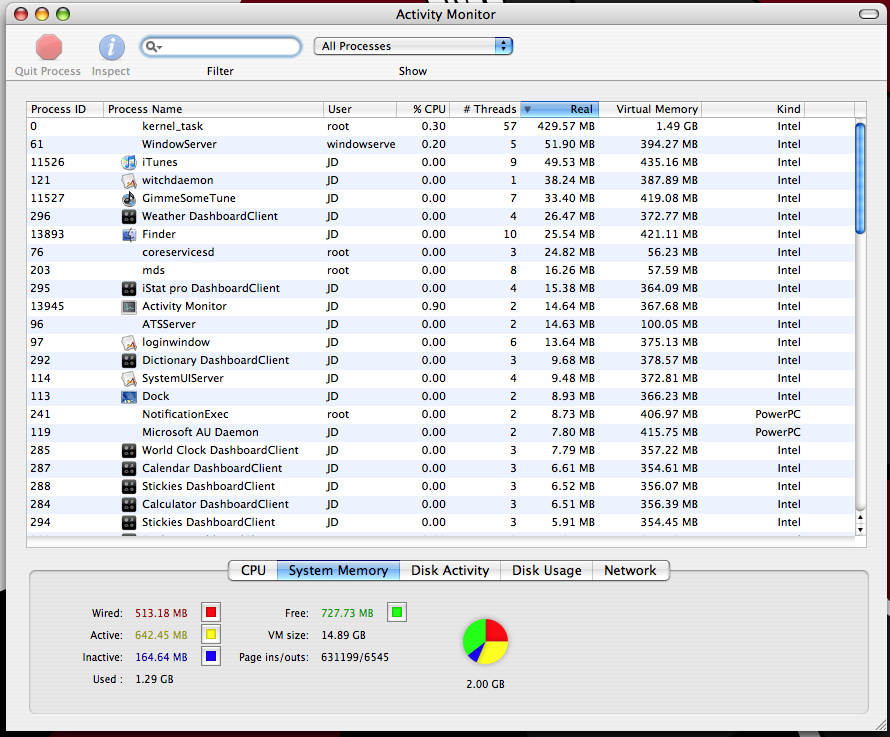Viewport: 890px width, 737px height.
Task: Click the scroll up arrow of list
Action: pyautogui.click(x=860, y=517)
